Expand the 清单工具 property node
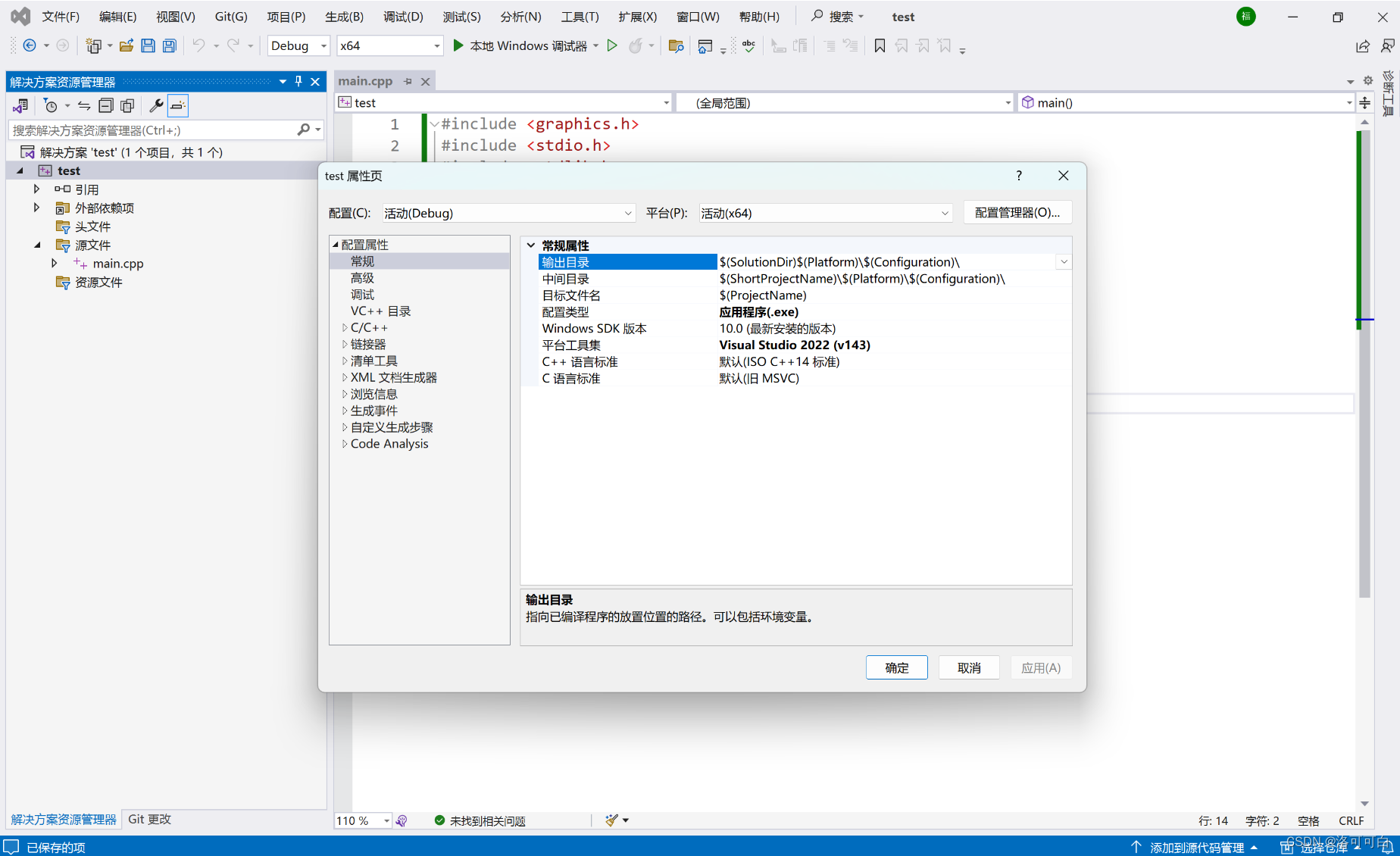1400x856 pixels. (x=345, y=361)
